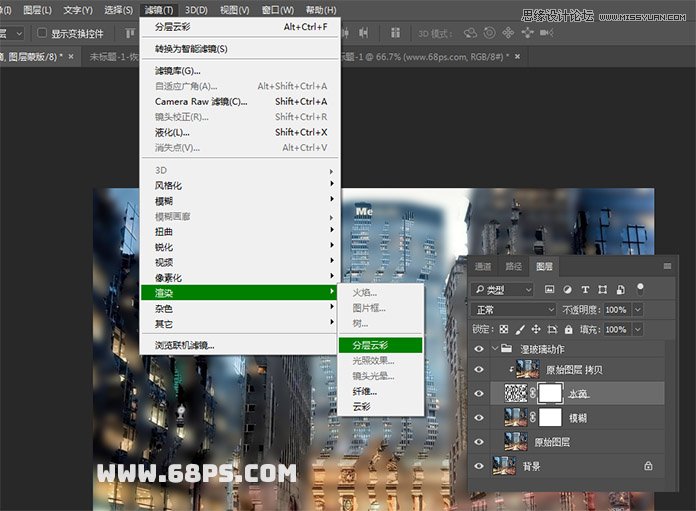This screenshot has width=696, height=511.
Task: Open the Layers panel flyout menu icon
Action: click(x=667, y=266)
